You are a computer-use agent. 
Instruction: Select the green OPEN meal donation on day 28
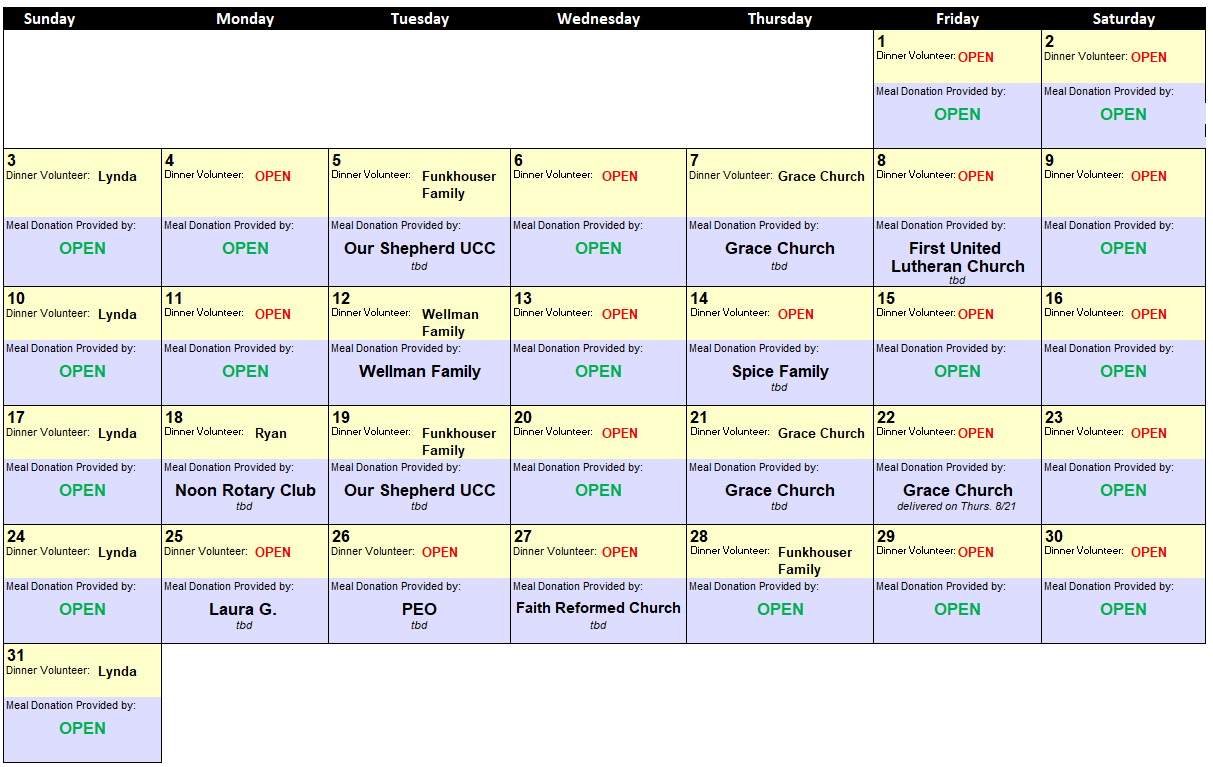(x=780, y=609)
